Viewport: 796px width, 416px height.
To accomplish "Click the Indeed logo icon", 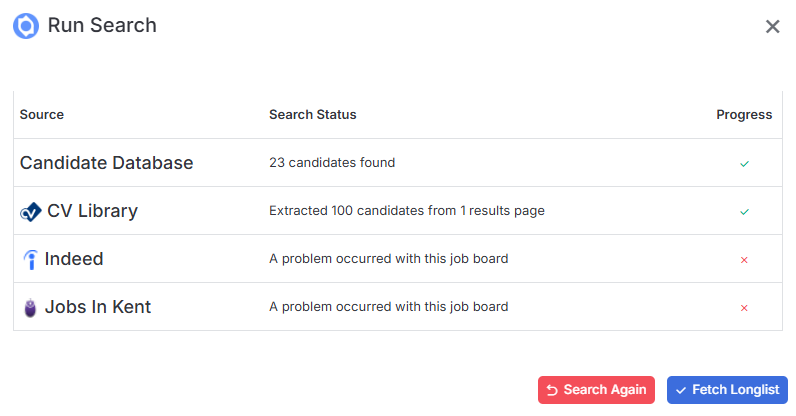I will 30,260.
